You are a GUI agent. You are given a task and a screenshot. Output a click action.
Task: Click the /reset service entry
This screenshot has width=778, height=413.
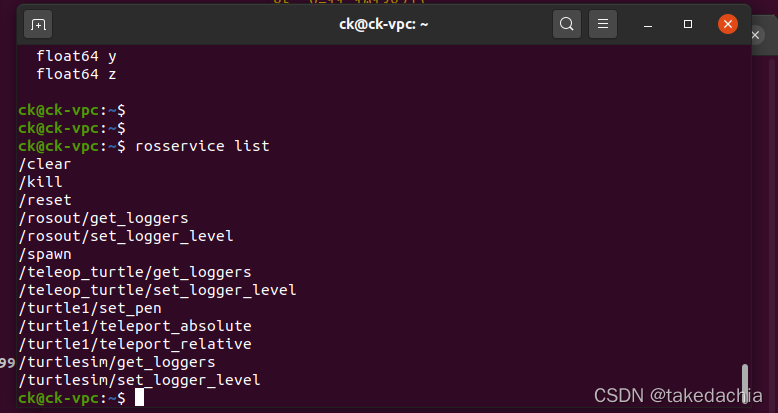(x=45, y=200)
